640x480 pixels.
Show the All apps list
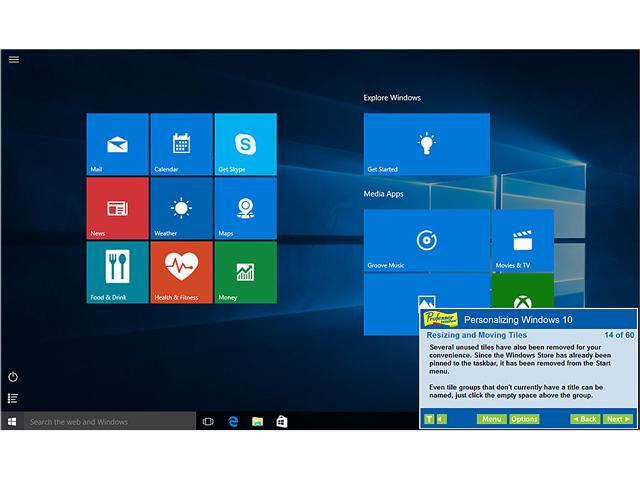coord(13,398)
